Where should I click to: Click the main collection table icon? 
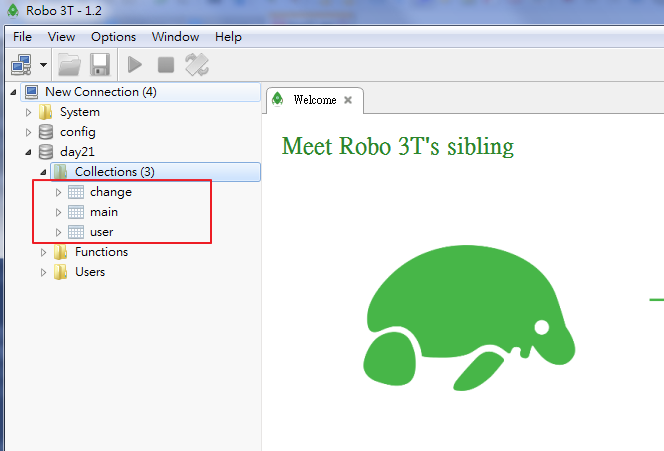click(76, 212)
